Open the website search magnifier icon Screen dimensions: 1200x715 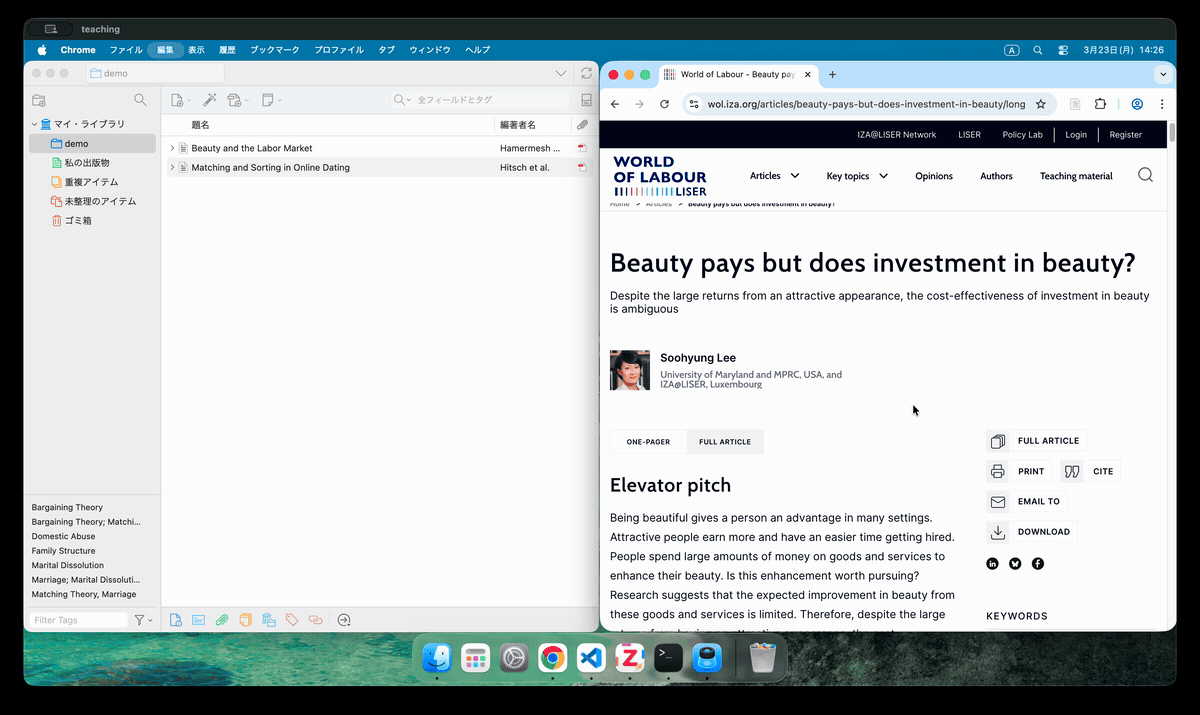pyautogui.click(x=1145, y=175)
